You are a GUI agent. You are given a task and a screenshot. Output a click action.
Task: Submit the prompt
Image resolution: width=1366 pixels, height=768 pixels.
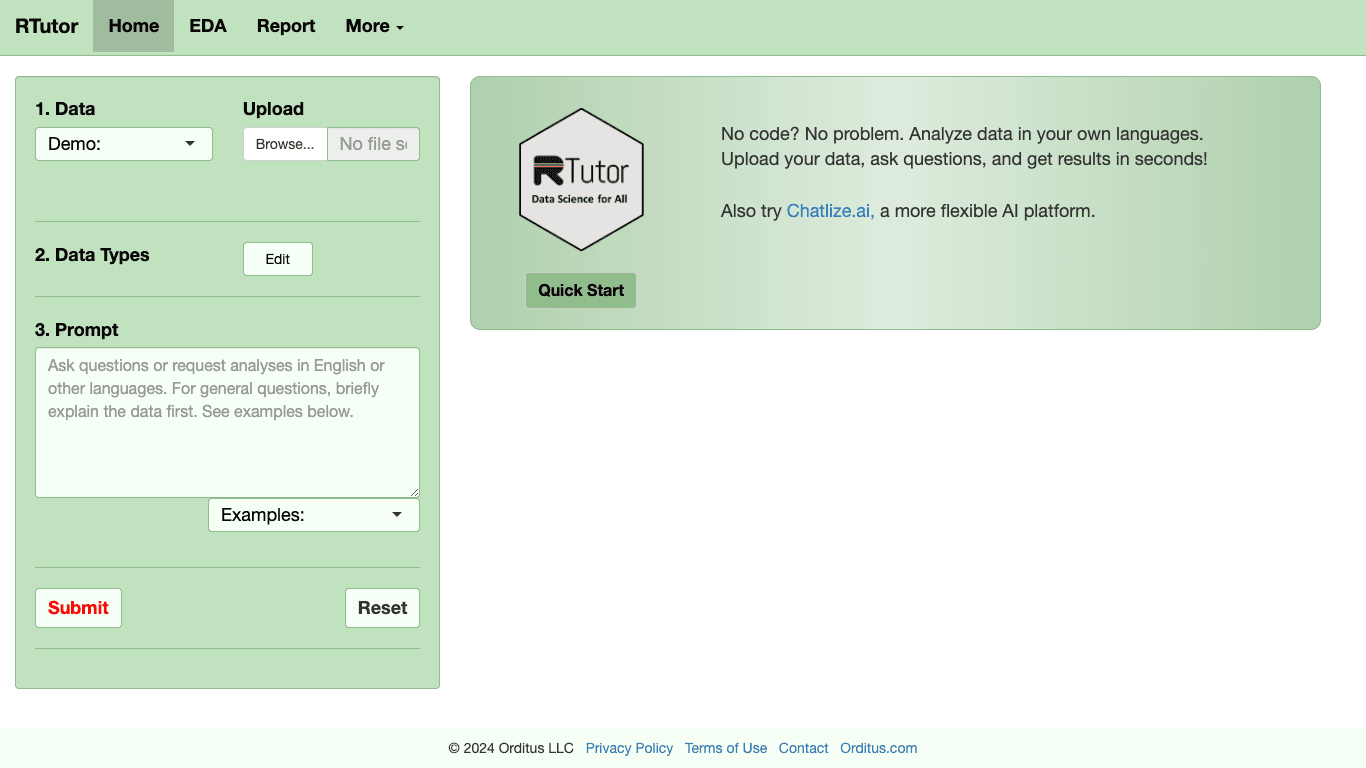[78, 608]
